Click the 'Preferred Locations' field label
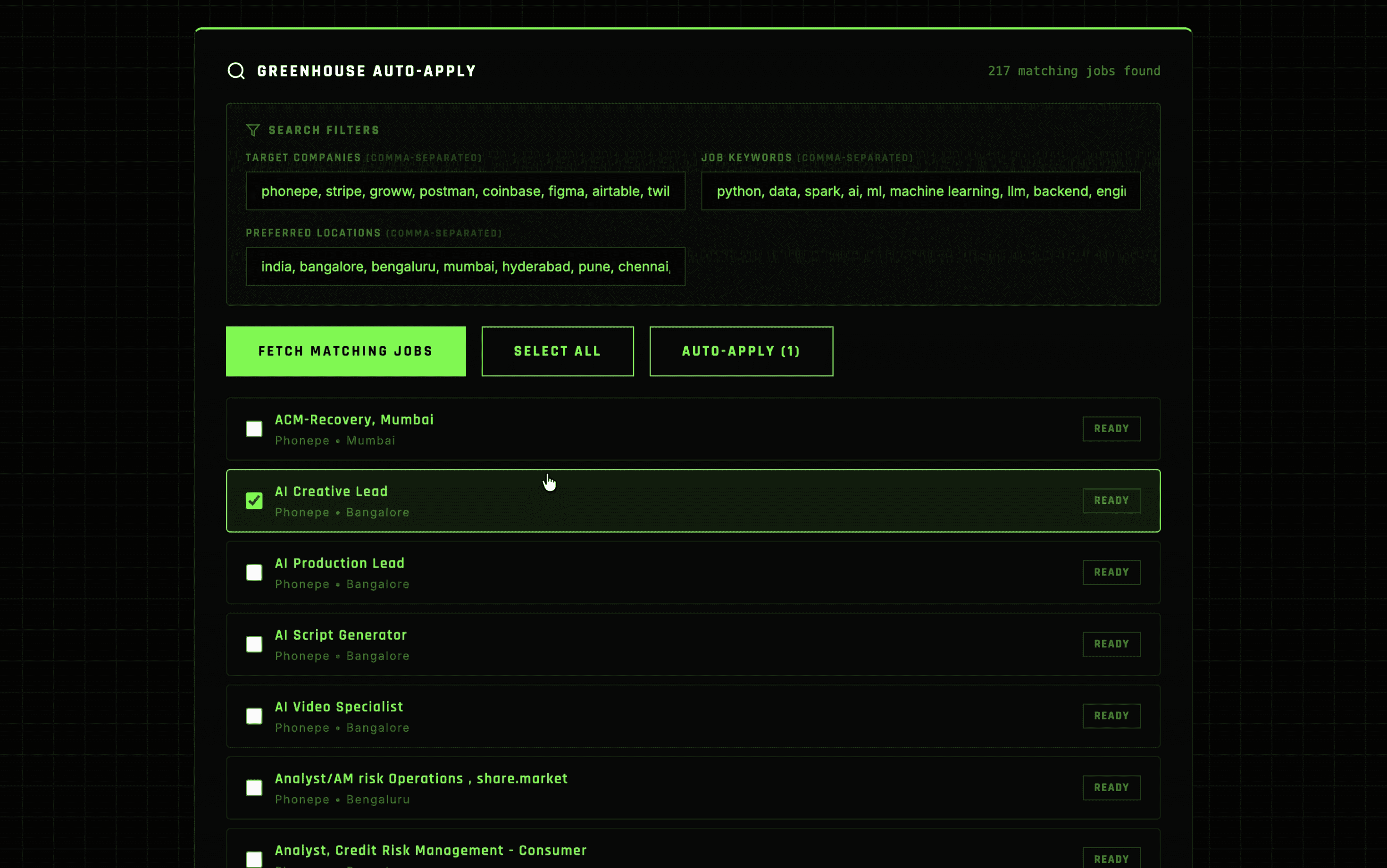 (313, 233)
